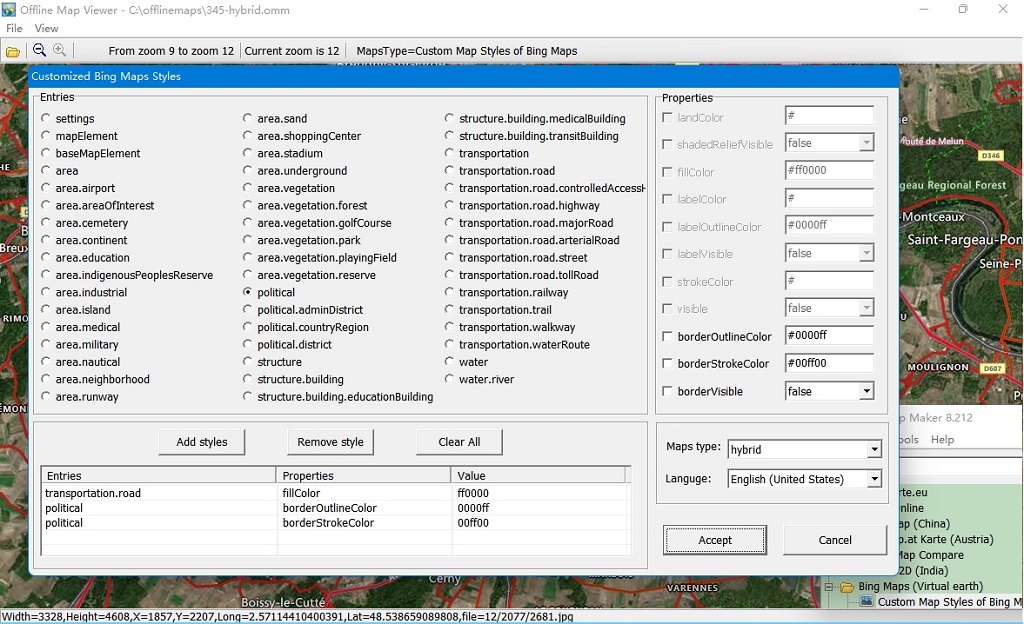Screen dimensions: 1024x624
Task: Click the Accept button
Action: (715, 540)
